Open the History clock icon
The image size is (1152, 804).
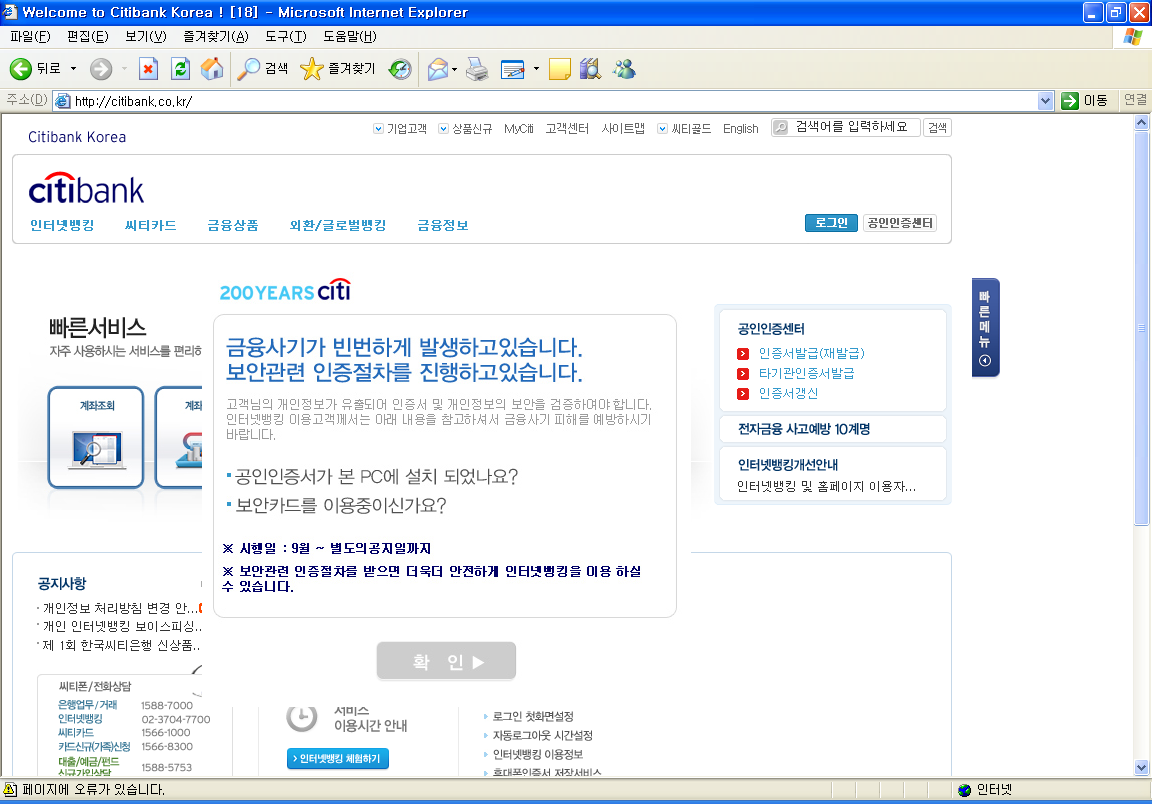[x=400, y=69]
